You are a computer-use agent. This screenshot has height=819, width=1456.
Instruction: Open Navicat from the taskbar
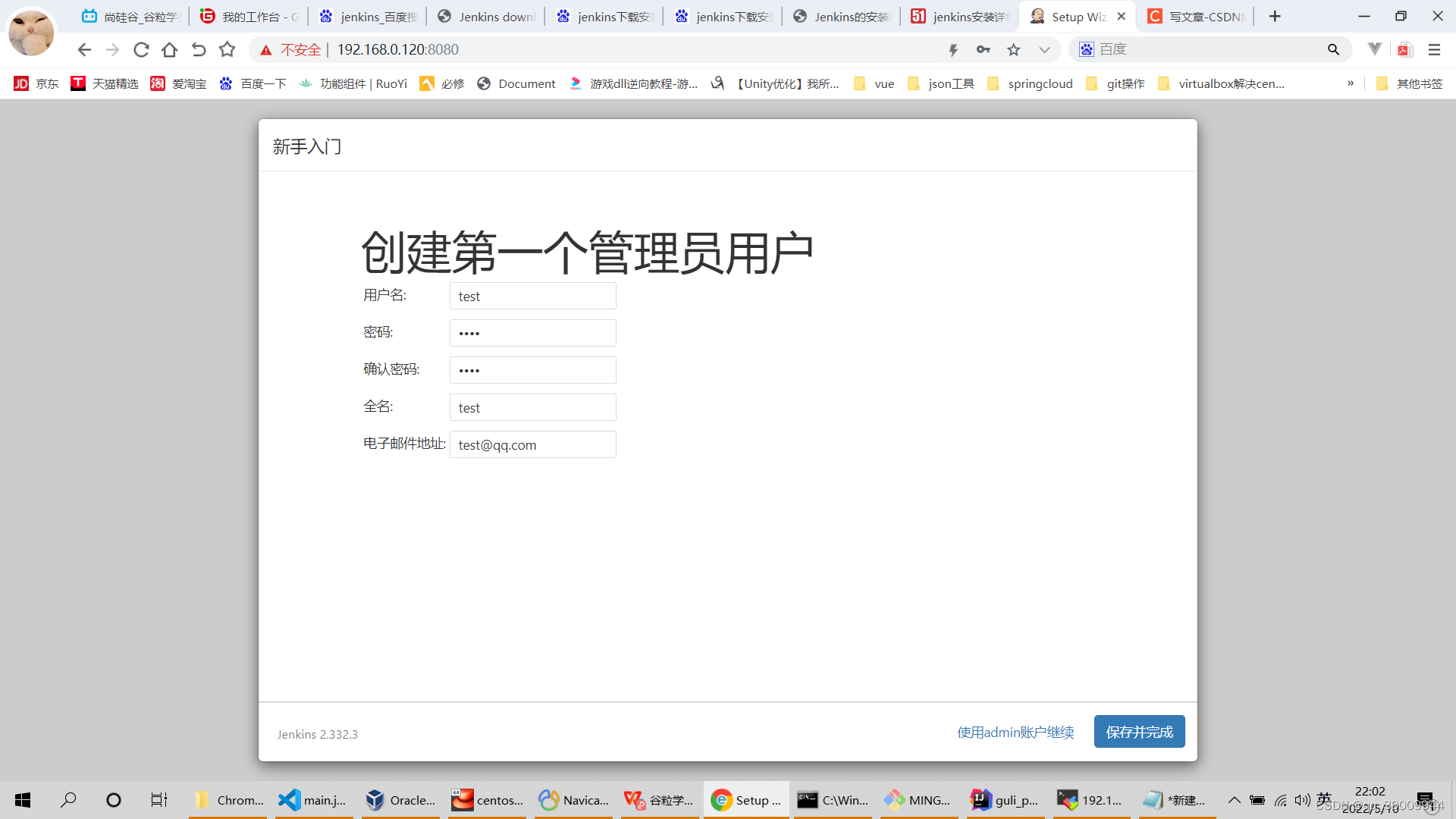(573, 799)
